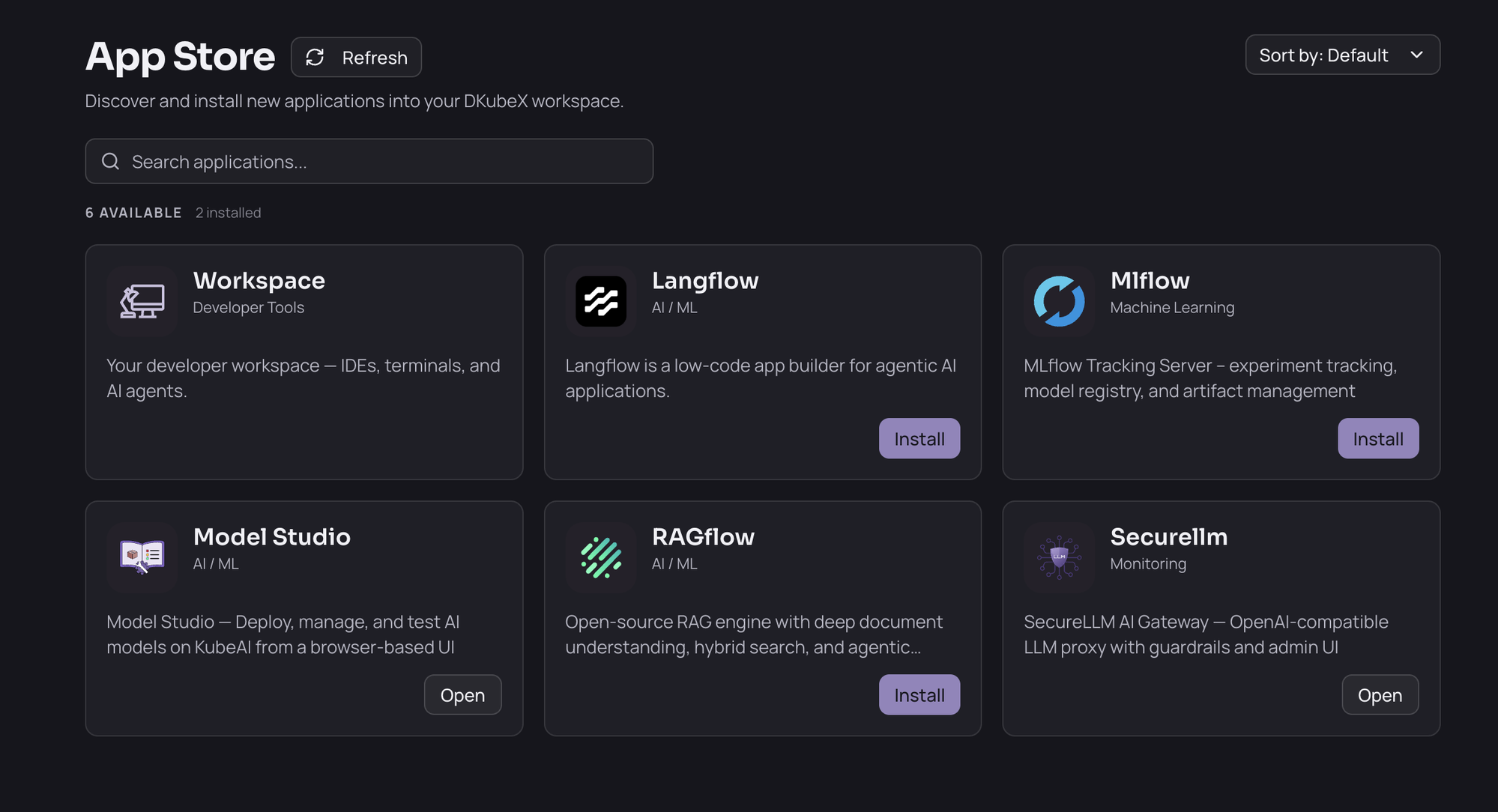
Task: Select the Langflow title text
Action: pyautogui.click(x=705, y=280)
